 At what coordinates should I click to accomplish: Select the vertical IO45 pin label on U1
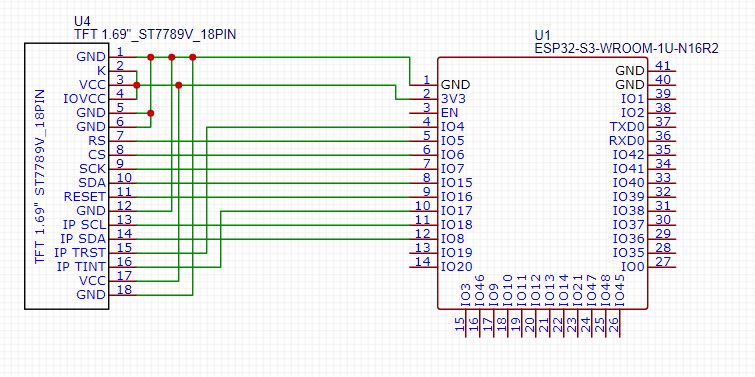pos(619,290)
